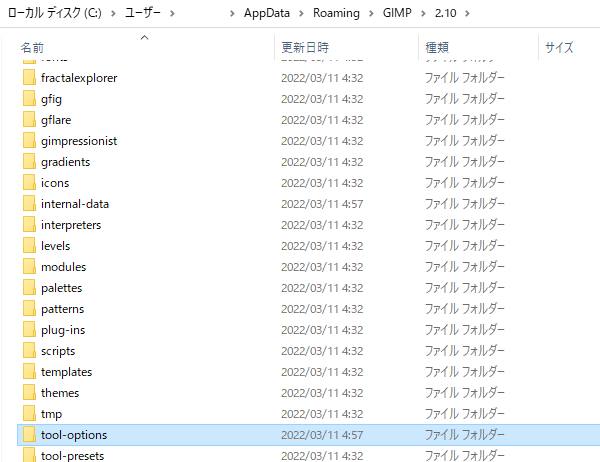The height and width of the screenshot is (462, 600).
Task: Click the 種類 column header
Action: [437, 47]
